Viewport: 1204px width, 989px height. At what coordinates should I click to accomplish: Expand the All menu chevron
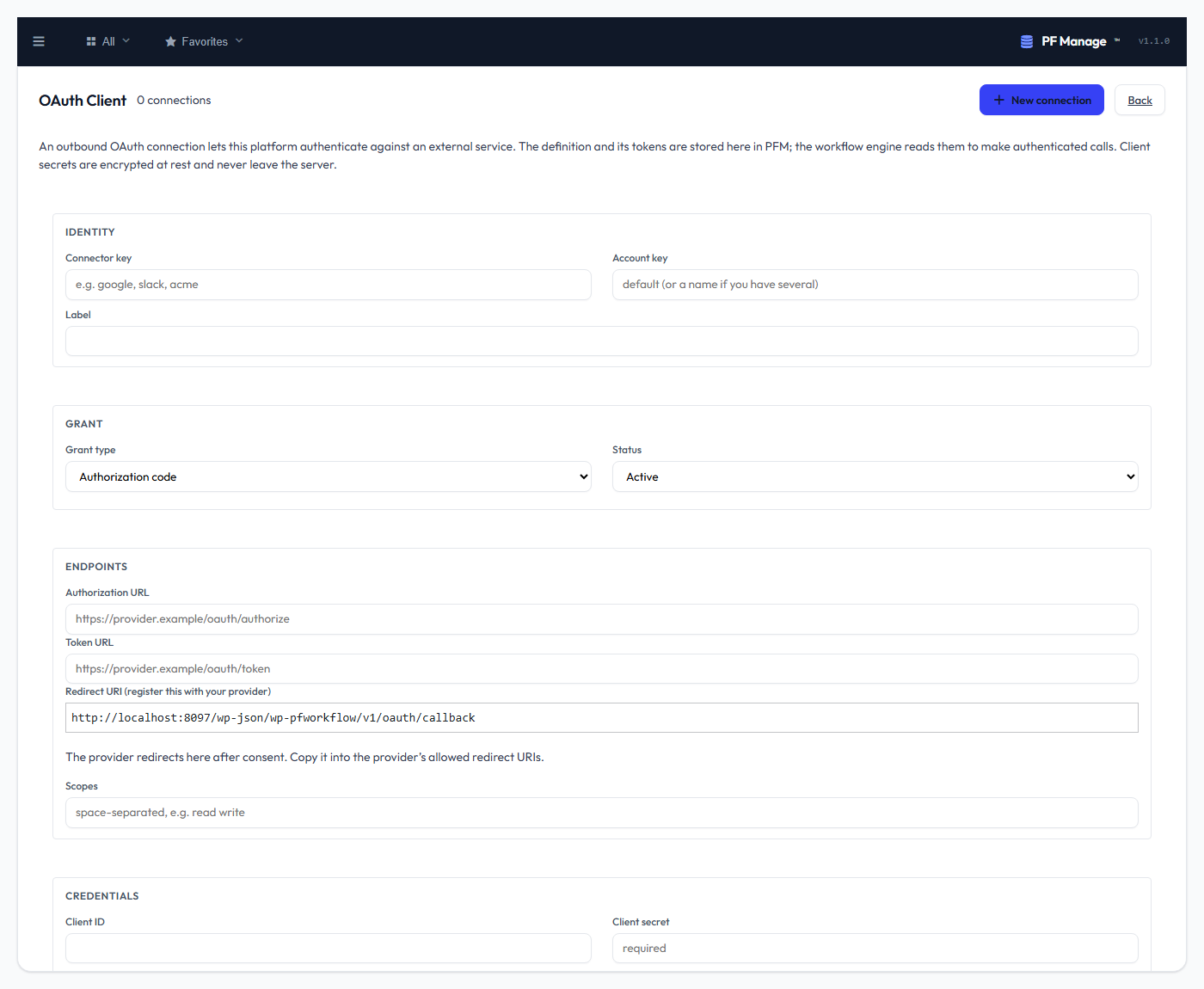click(126, 40)
